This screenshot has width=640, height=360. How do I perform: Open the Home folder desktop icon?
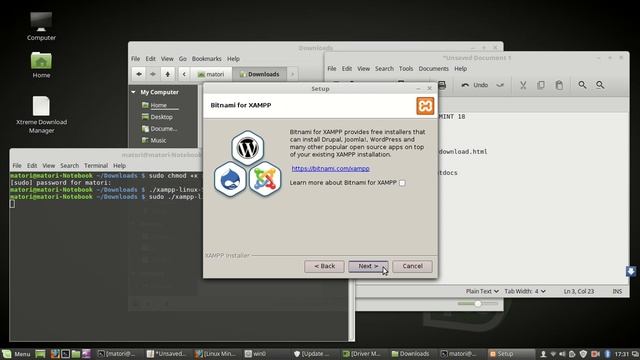coord(41,64)
